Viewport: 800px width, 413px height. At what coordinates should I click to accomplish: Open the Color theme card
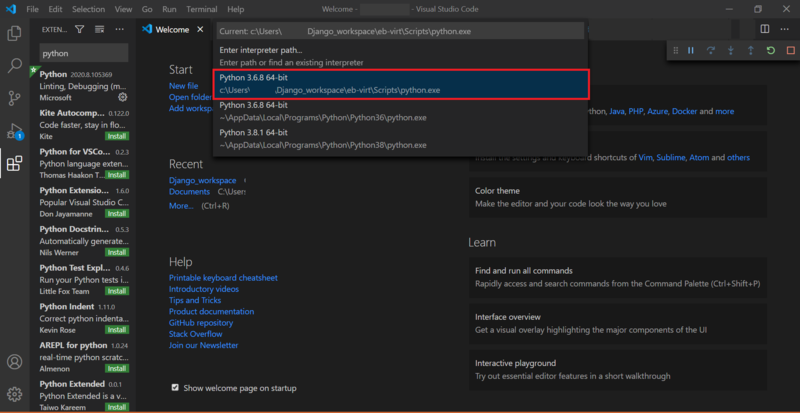(618, 198)
